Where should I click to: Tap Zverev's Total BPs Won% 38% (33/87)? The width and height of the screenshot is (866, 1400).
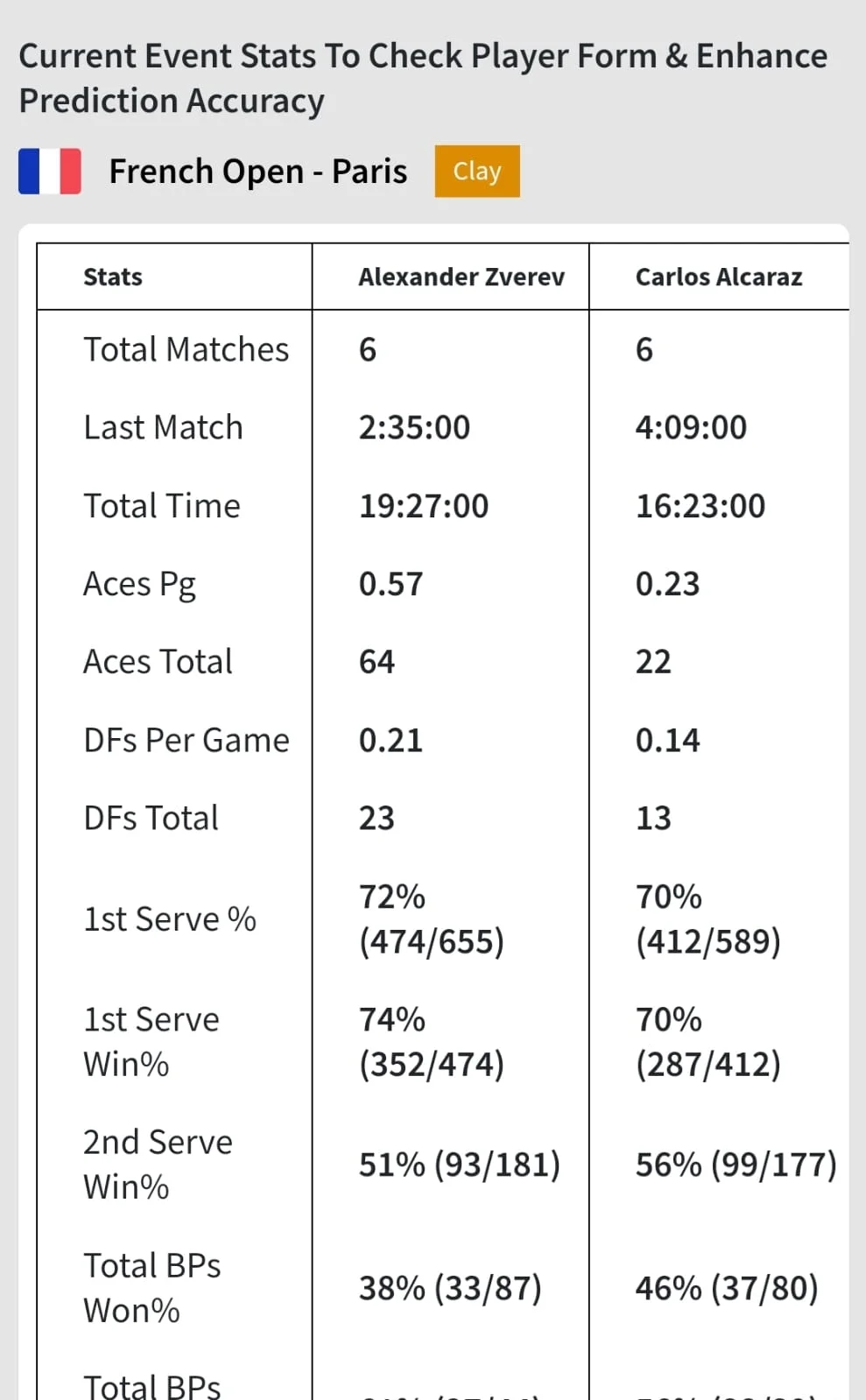pyautogui.click(x=450, y=1288)
